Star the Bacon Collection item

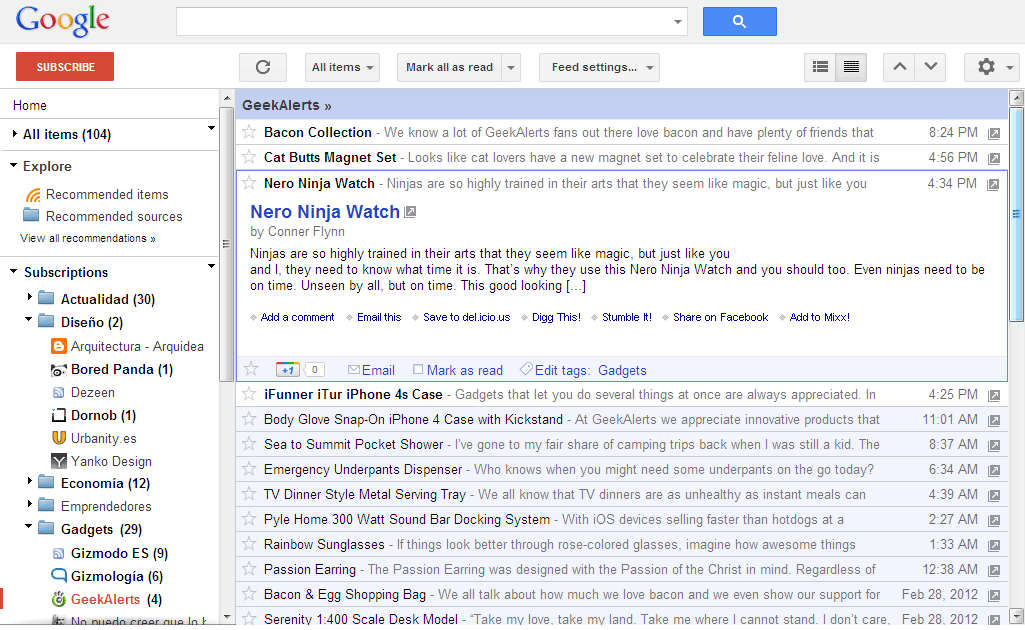click(x=250, y=131)
